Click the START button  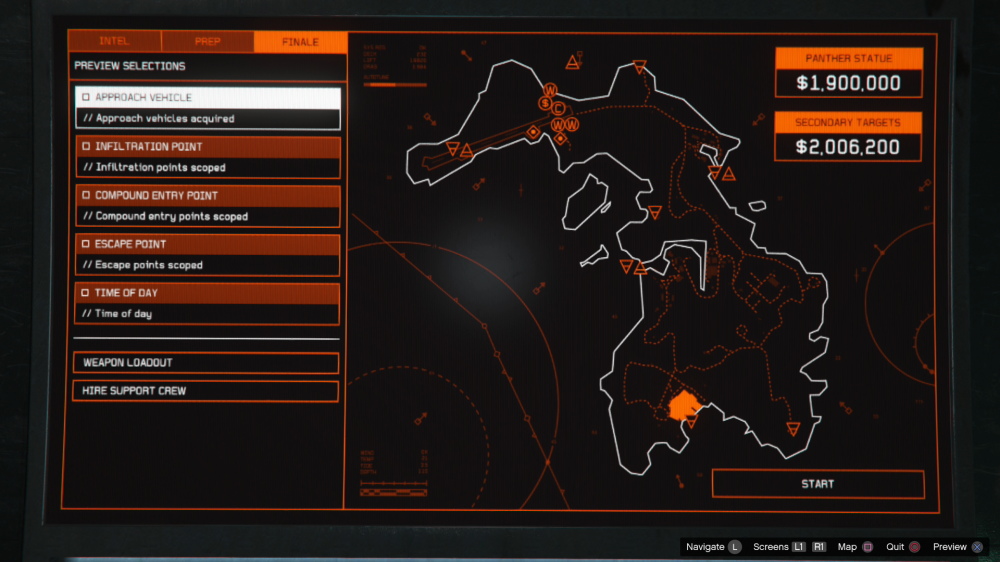818,484
